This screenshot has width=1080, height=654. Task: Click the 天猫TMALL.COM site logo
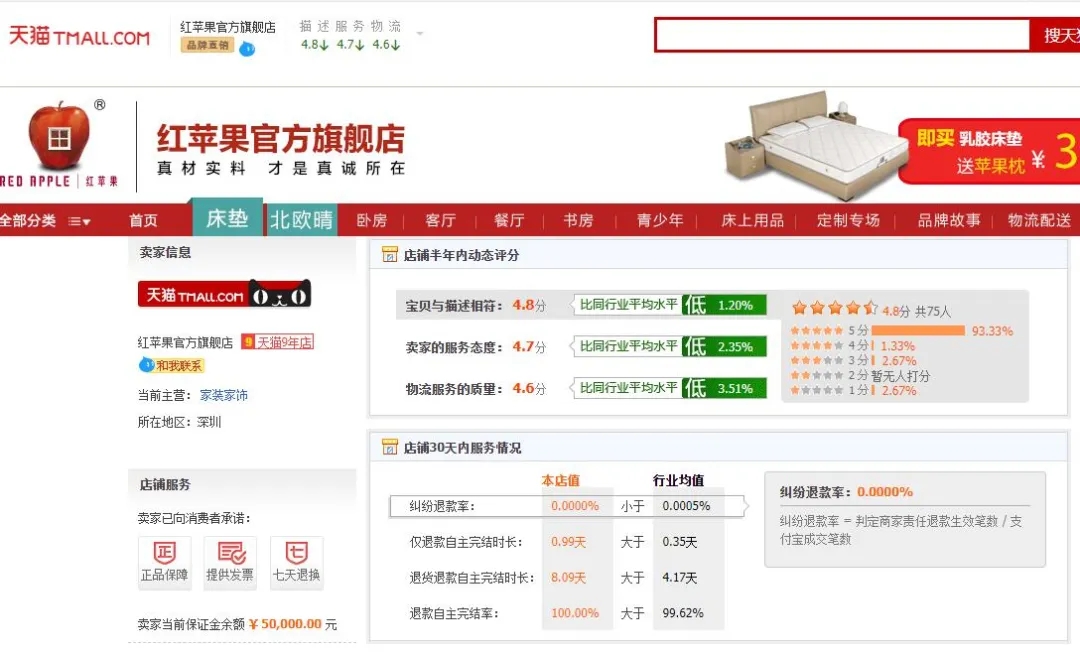(80, 33)
